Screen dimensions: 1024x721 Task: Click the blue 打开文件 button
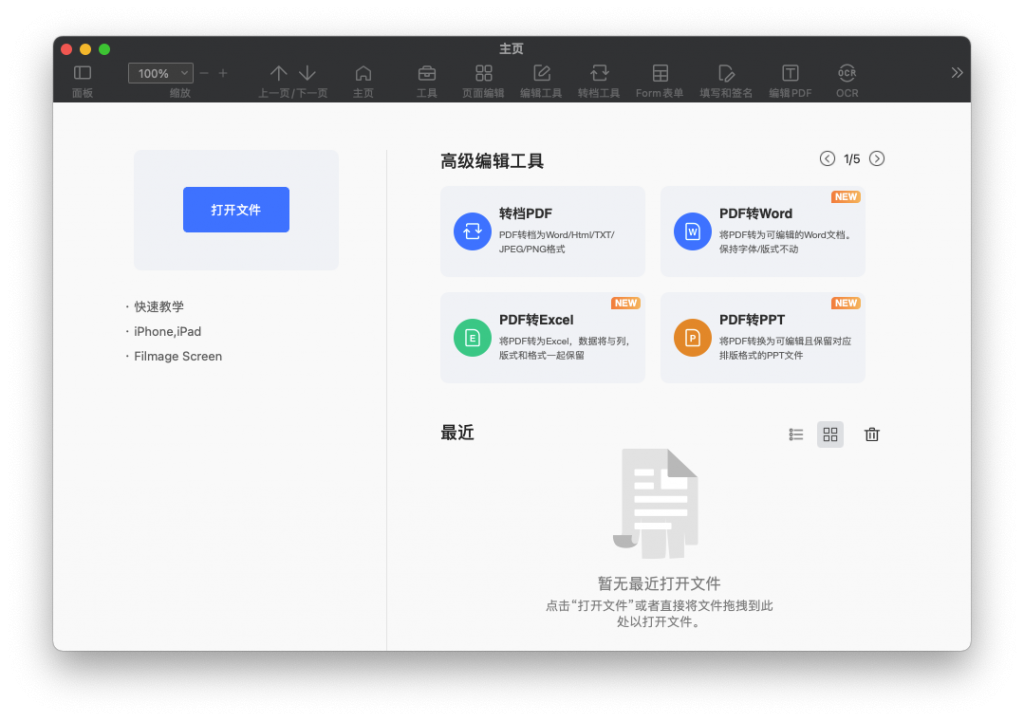click(x=236, y=210)
